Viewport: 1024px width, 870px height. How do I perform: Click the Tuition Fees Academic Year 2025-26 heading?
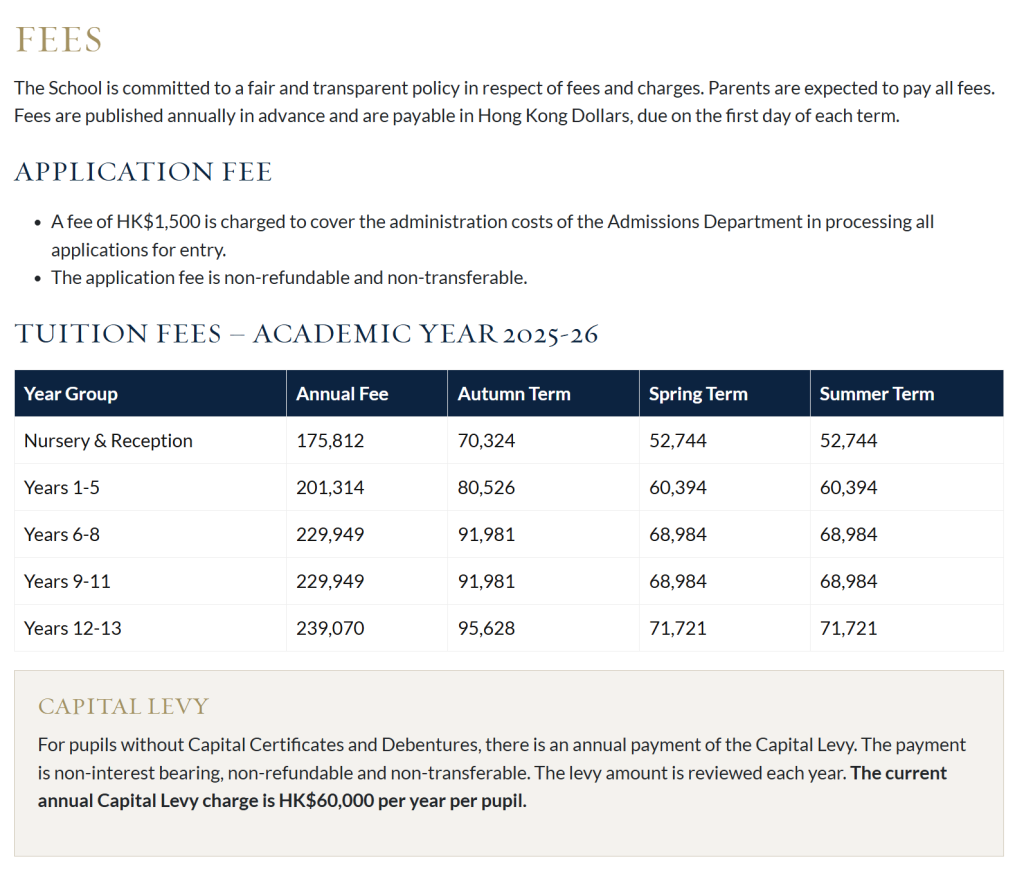[x=306, y=333]
